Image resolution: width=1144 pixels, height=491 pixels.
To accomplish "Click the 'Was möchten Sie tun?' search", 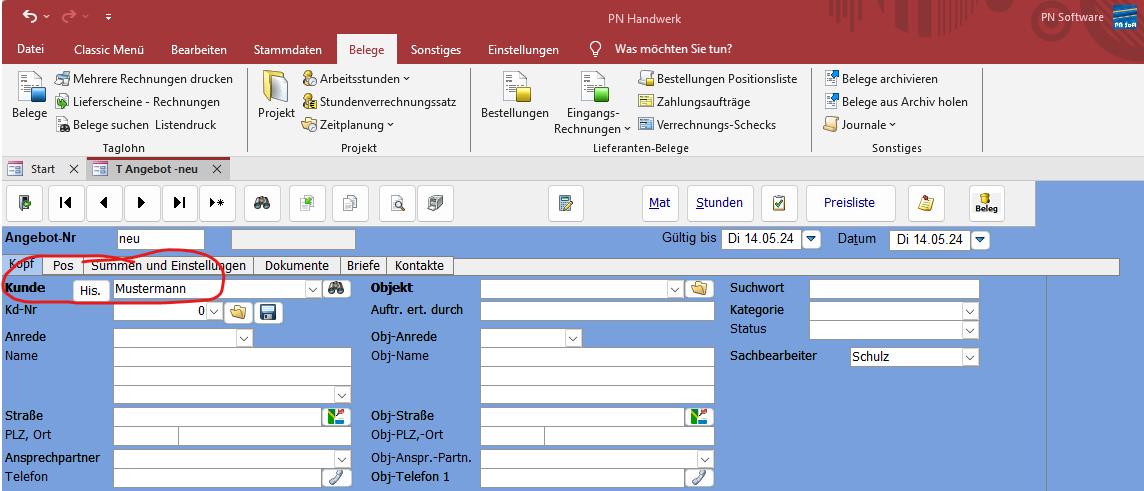I will coord(673,50).
